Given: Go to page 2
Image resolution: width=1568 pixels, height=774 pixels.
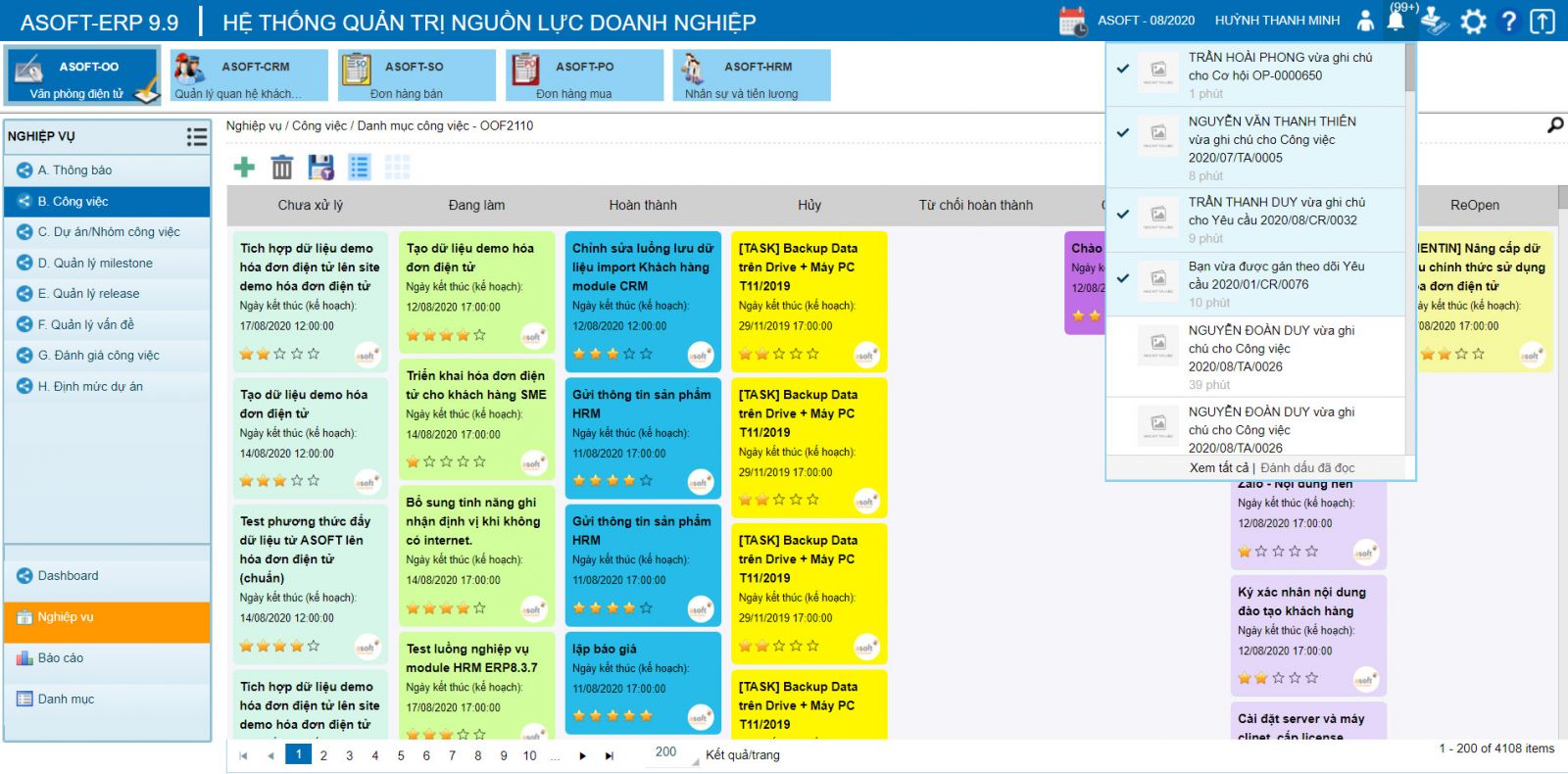Looking at the screenshot, I should click(323, 755).
